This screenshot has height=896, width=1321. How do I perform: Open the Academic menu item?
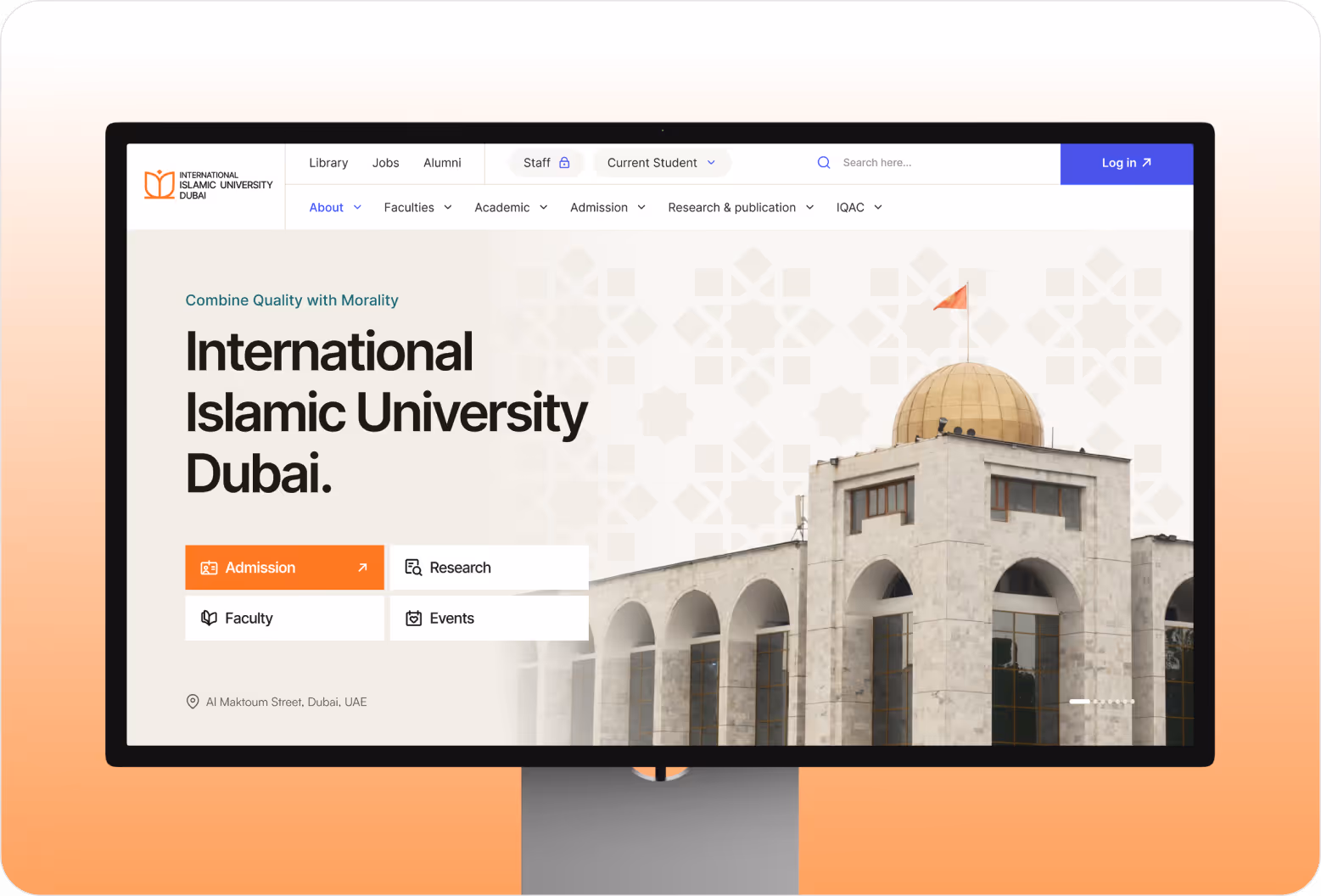click(x=501, y=207)
